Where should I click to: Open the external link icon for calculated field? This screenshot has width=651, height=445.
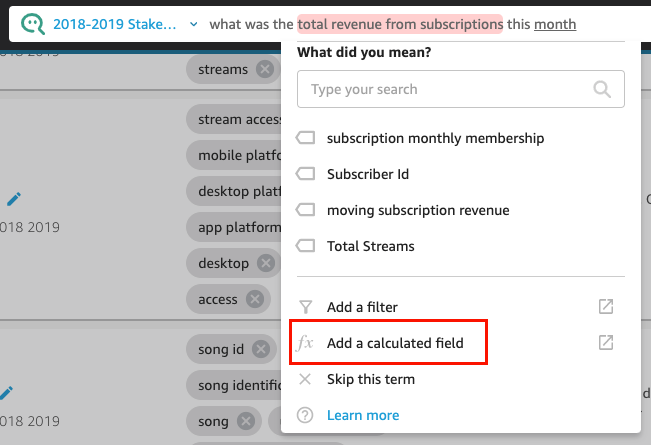pyautogui.click(x=606, y=343)
